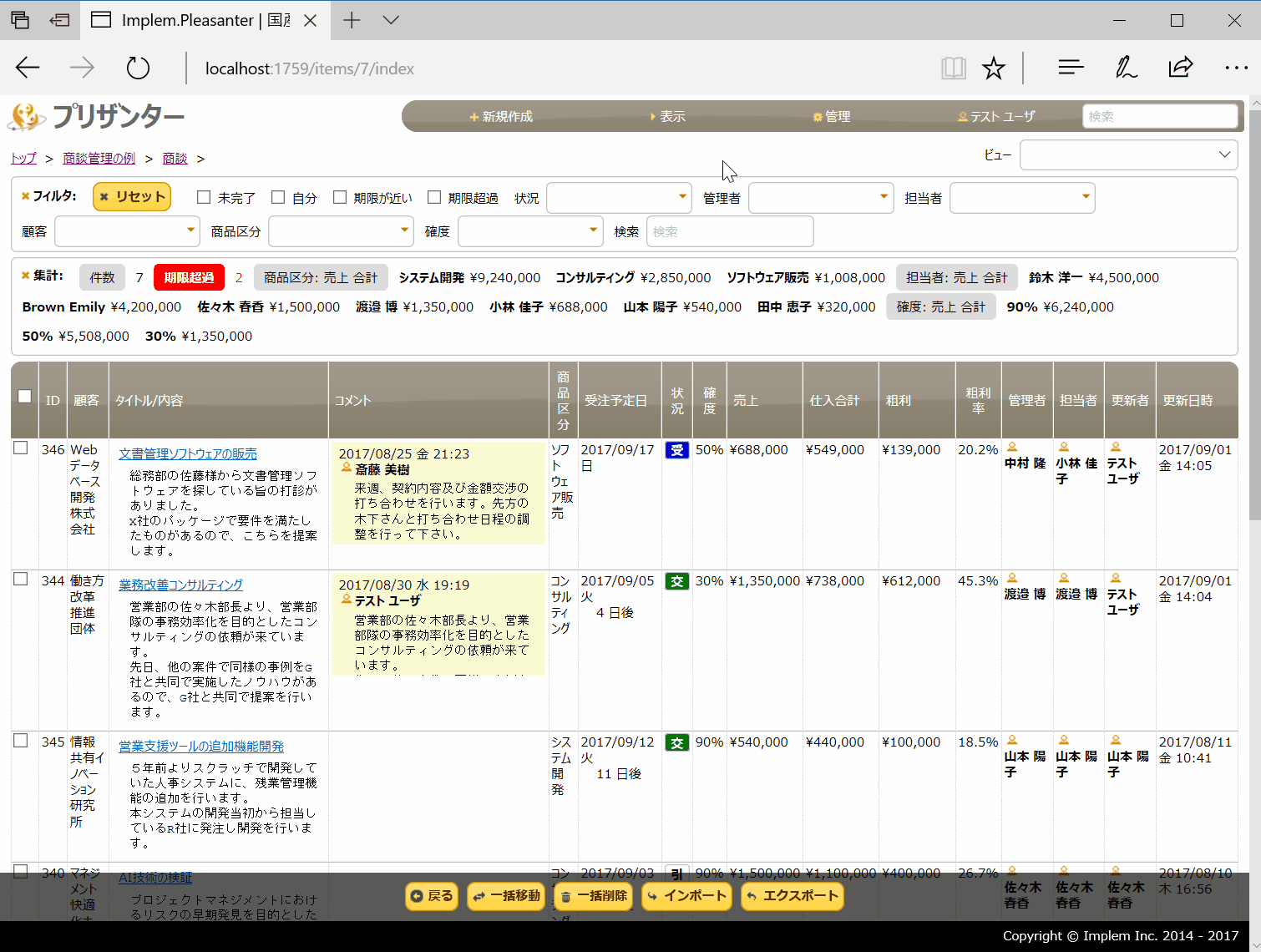The width and height of the screenshot is (1261, 952).
Task: Click the エクスポート button
Action: tap(792, 896)
